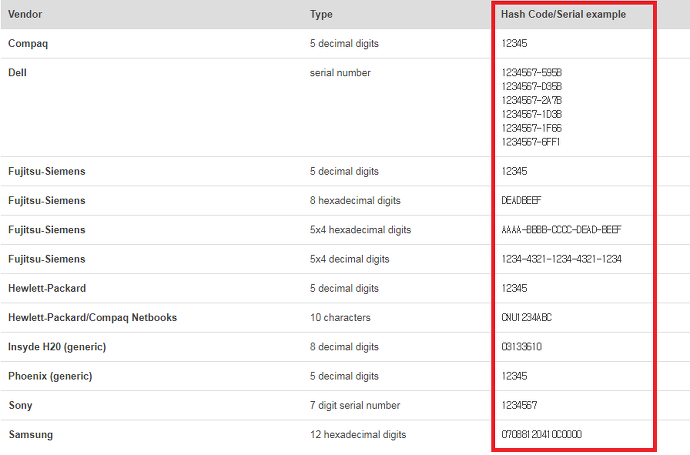Select the Sony vendor cell

pos(20,405)
